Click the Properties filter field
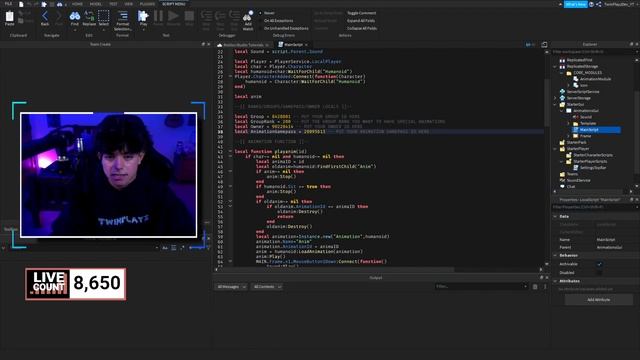Screen dimensions: 640x360 (594, 207)
